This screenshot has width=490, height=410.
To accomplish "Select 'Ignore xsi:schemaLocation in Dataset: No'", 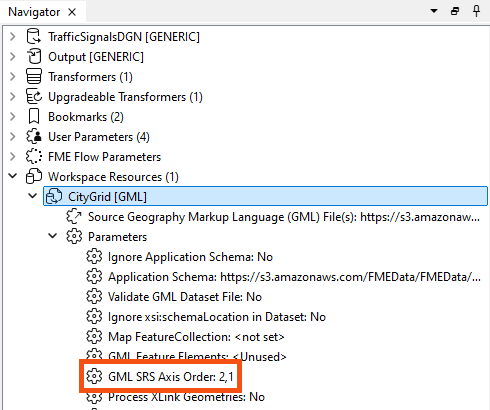I will click(x=217, y=317).
